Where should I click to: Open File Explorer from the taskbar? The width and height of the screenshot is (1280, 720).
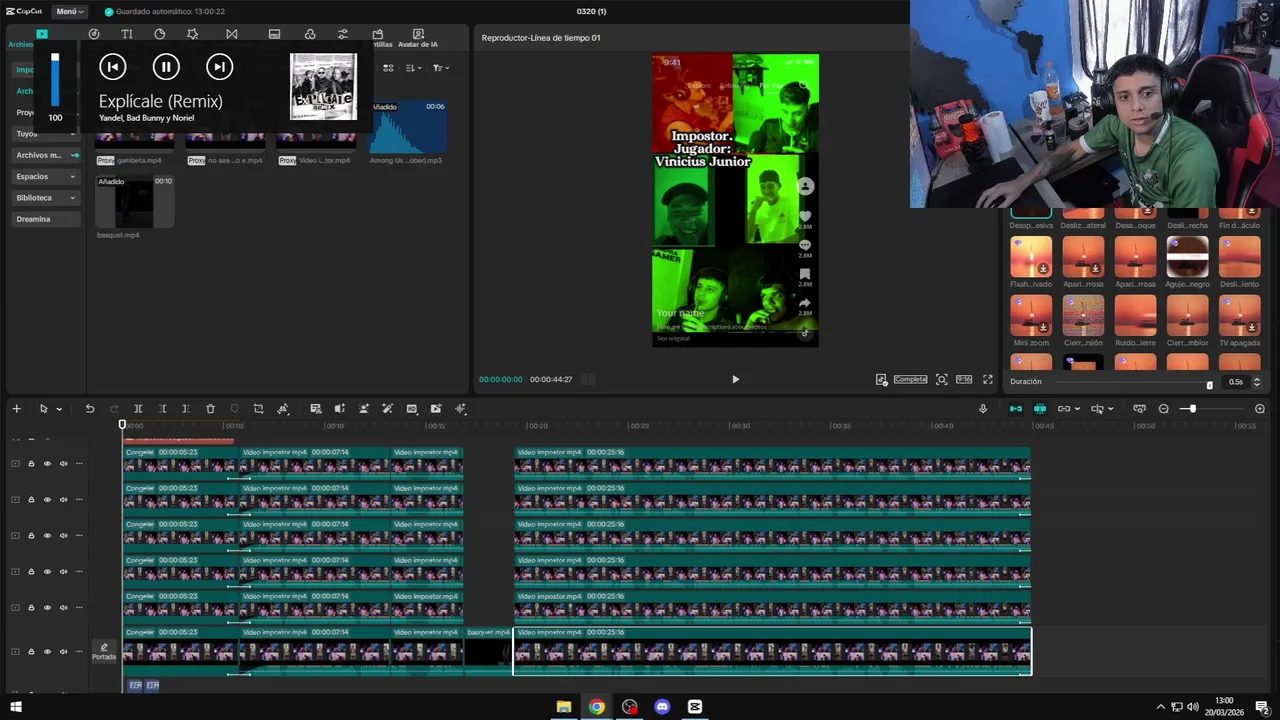(564, 707)
